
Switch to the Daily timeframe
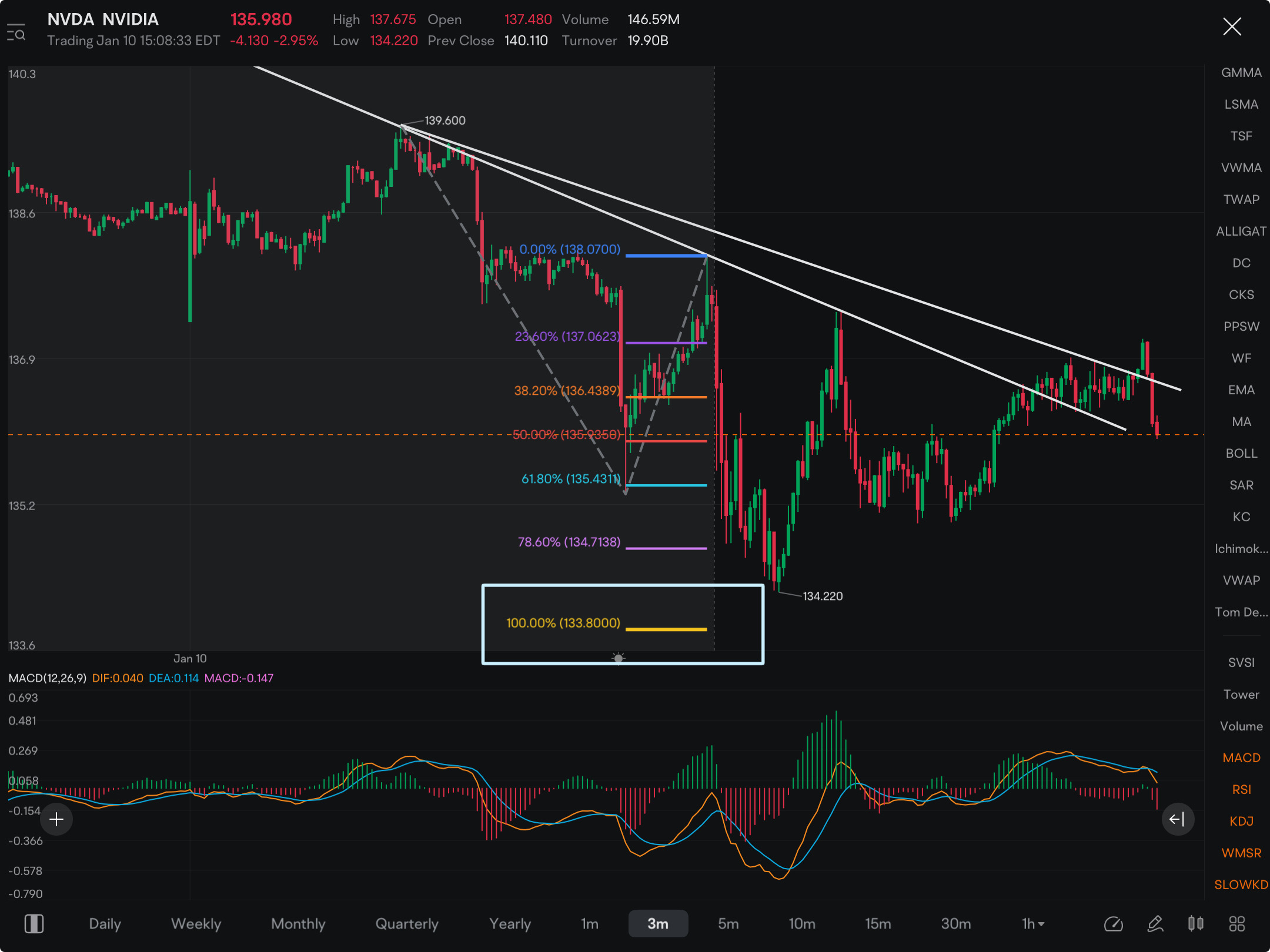click(x=105, y=924)
